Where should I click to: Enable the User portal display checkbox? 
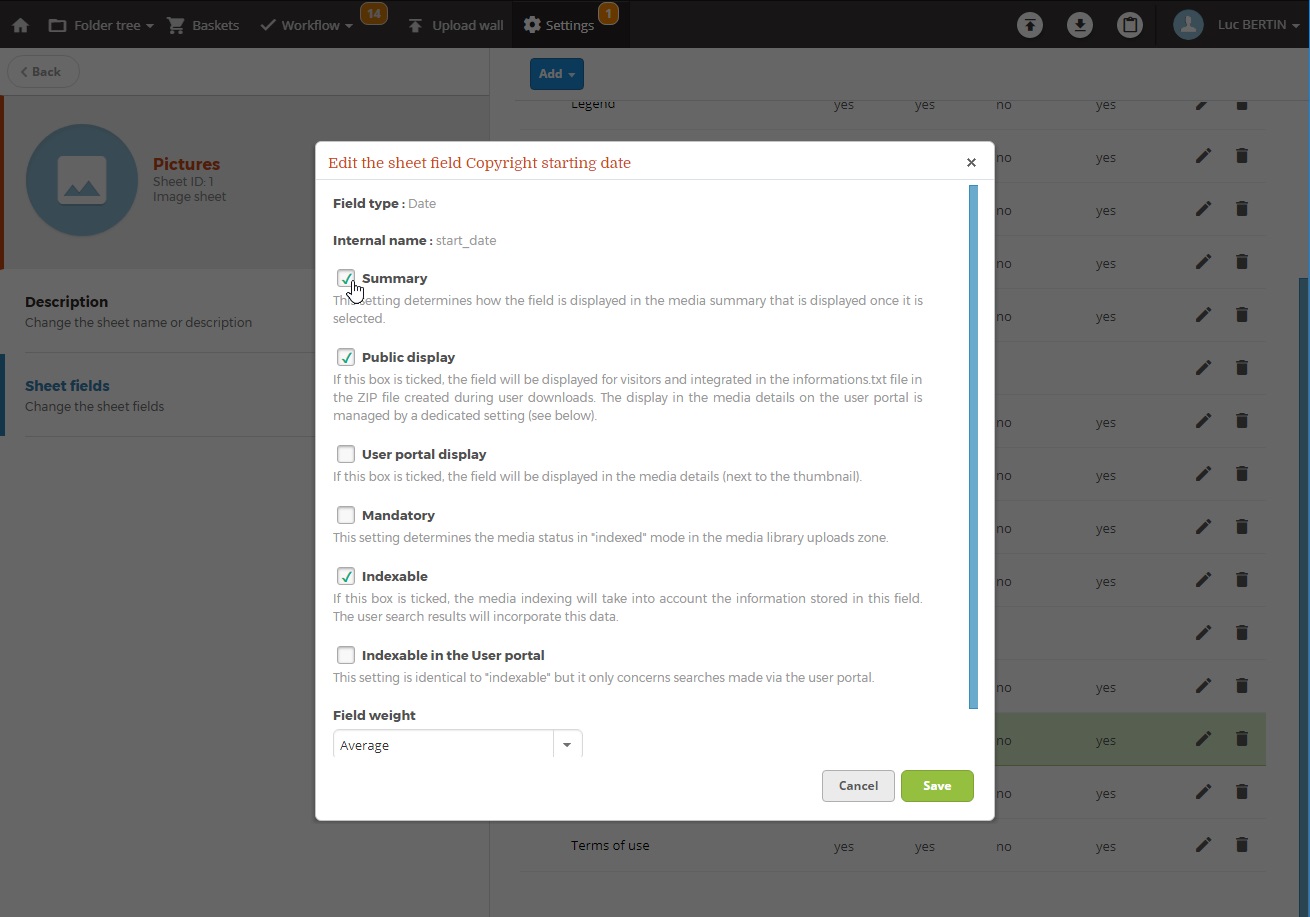(346, 454)
